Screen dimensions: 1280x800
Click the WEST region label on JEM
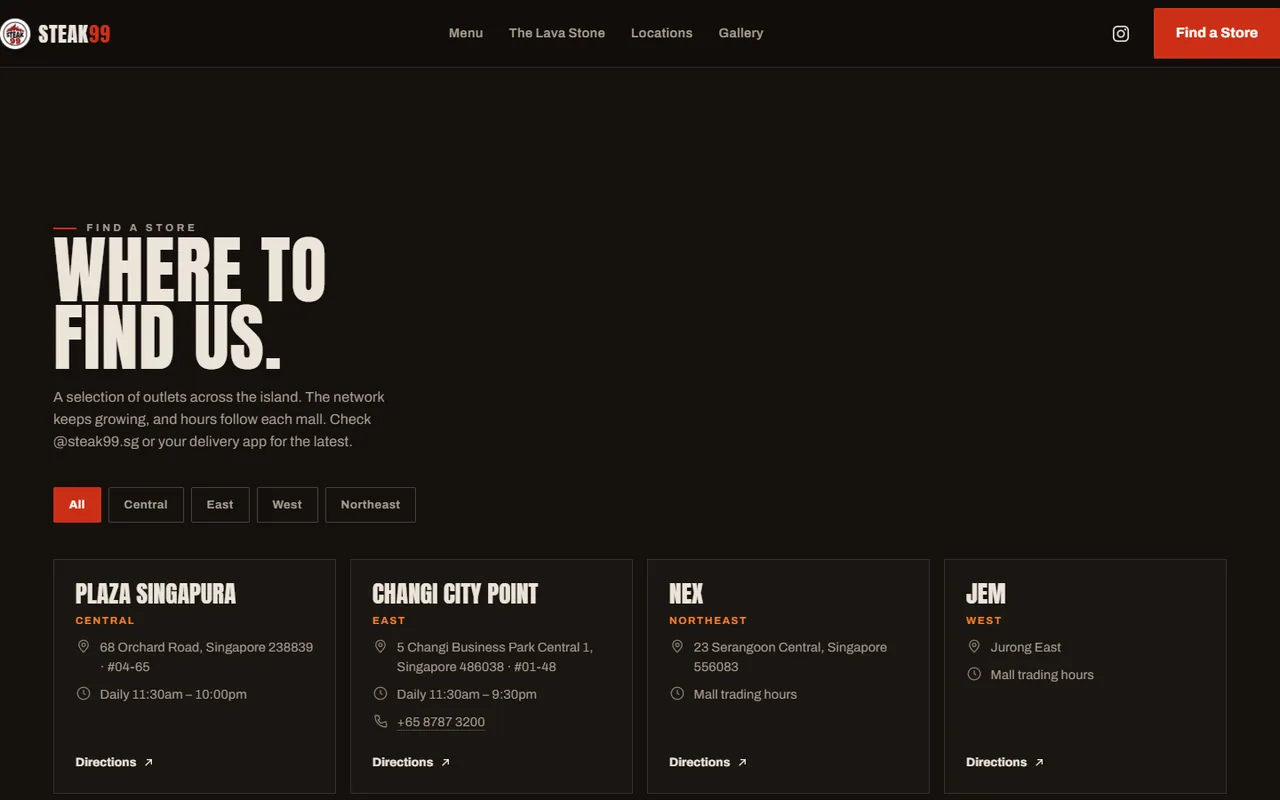(984, 621)
